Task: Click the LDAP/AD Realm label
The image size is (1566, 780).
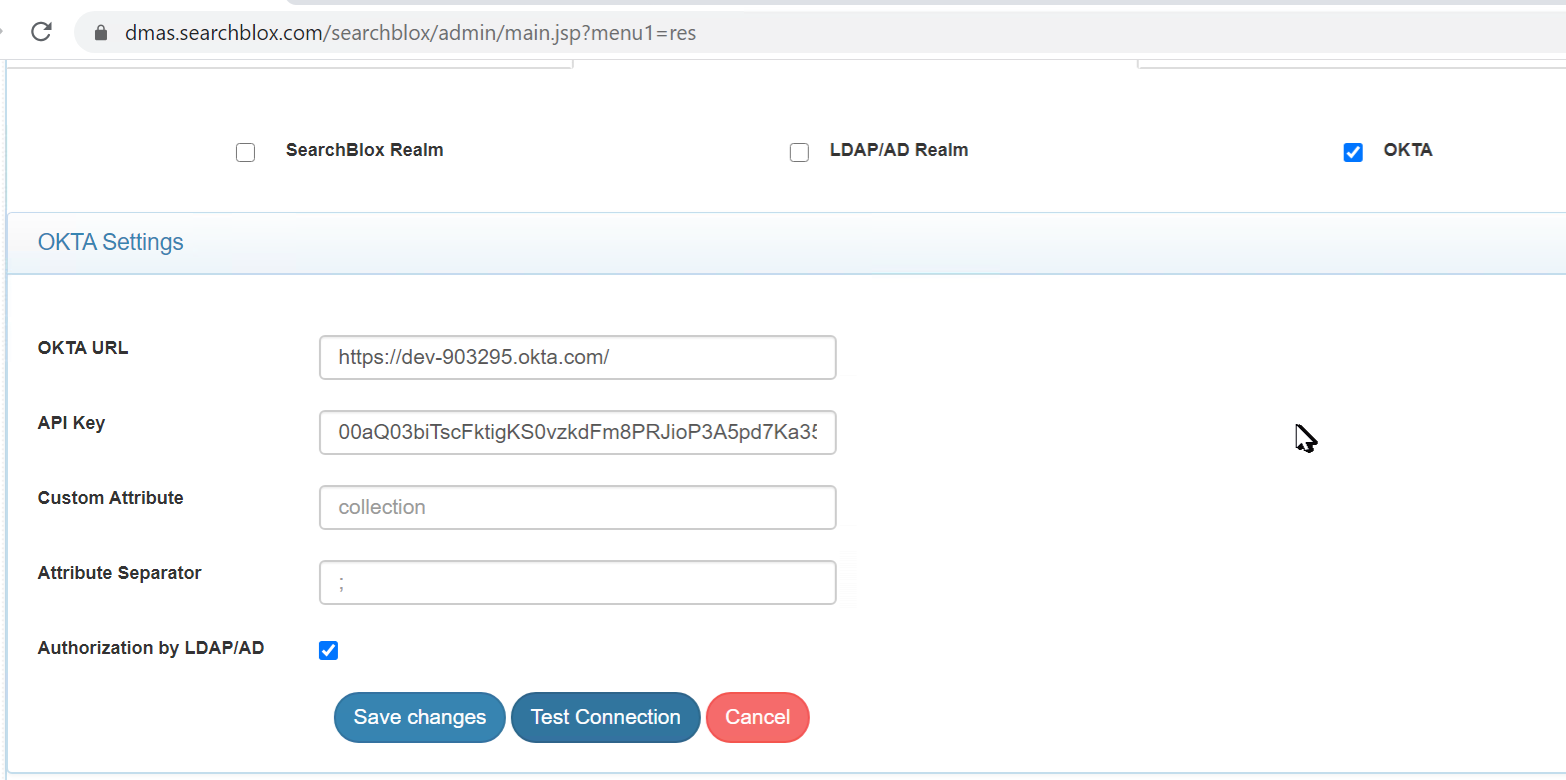Action: click(899, 150)
